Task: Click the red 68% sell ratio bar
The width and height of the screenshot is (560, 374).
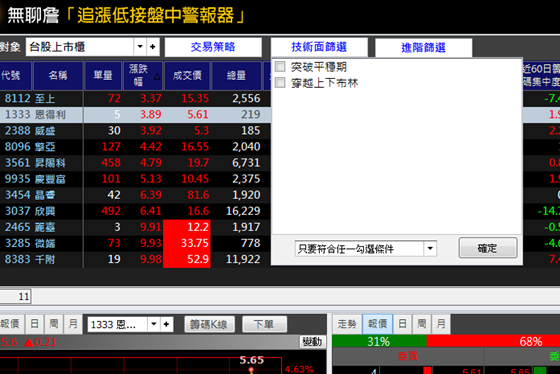Action: [493, 341]
